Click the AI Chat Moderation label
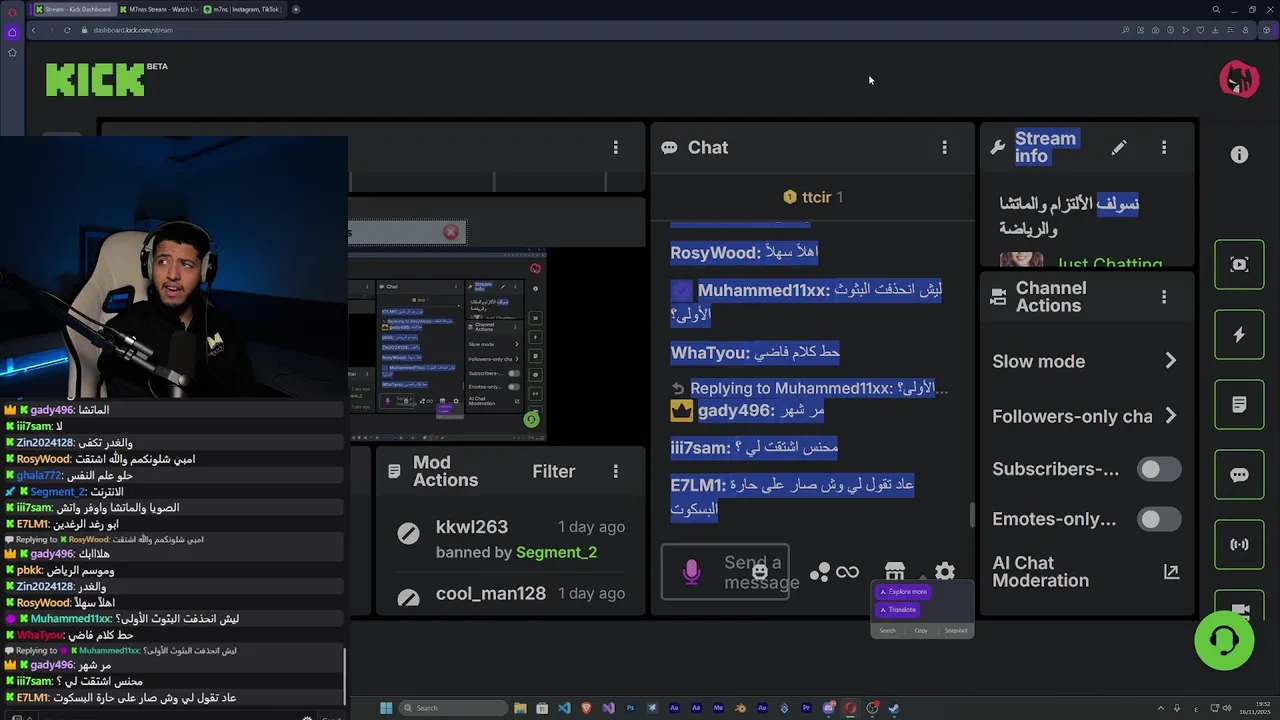The image size is (1280, 720). [1040, 572]
